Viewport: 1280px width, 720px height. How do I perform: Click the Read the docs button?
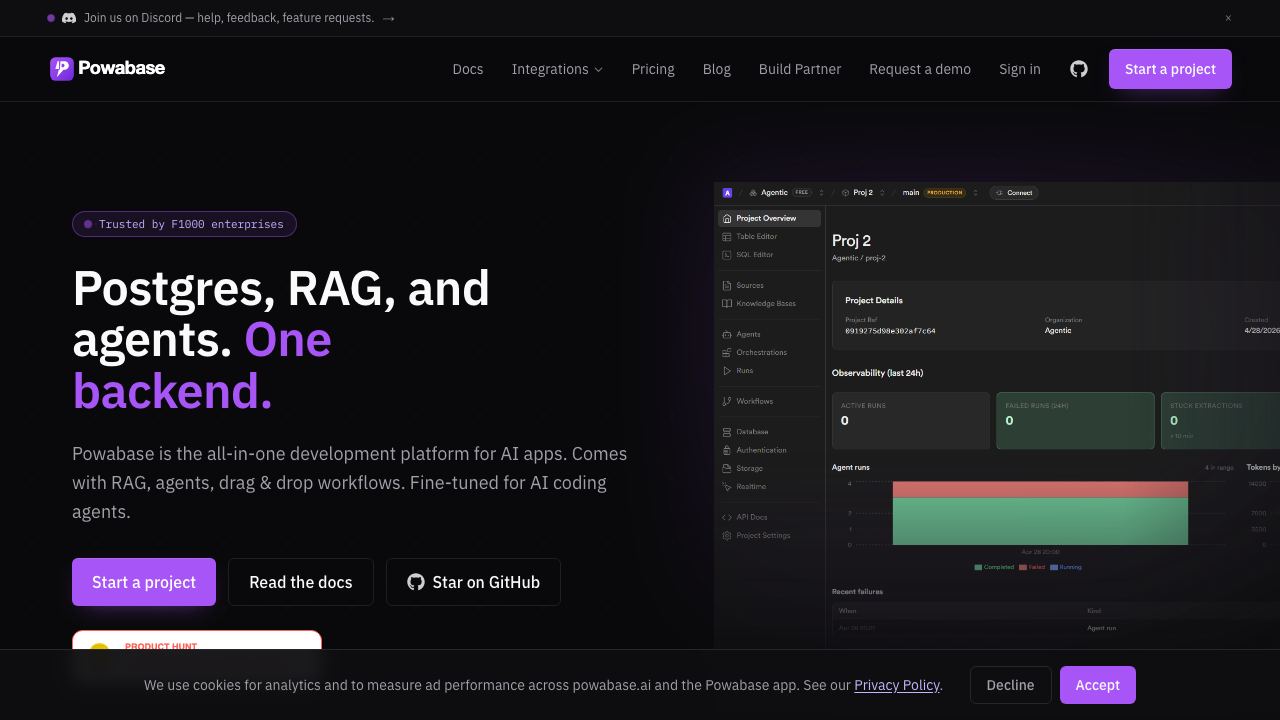(x=301, y=582)
